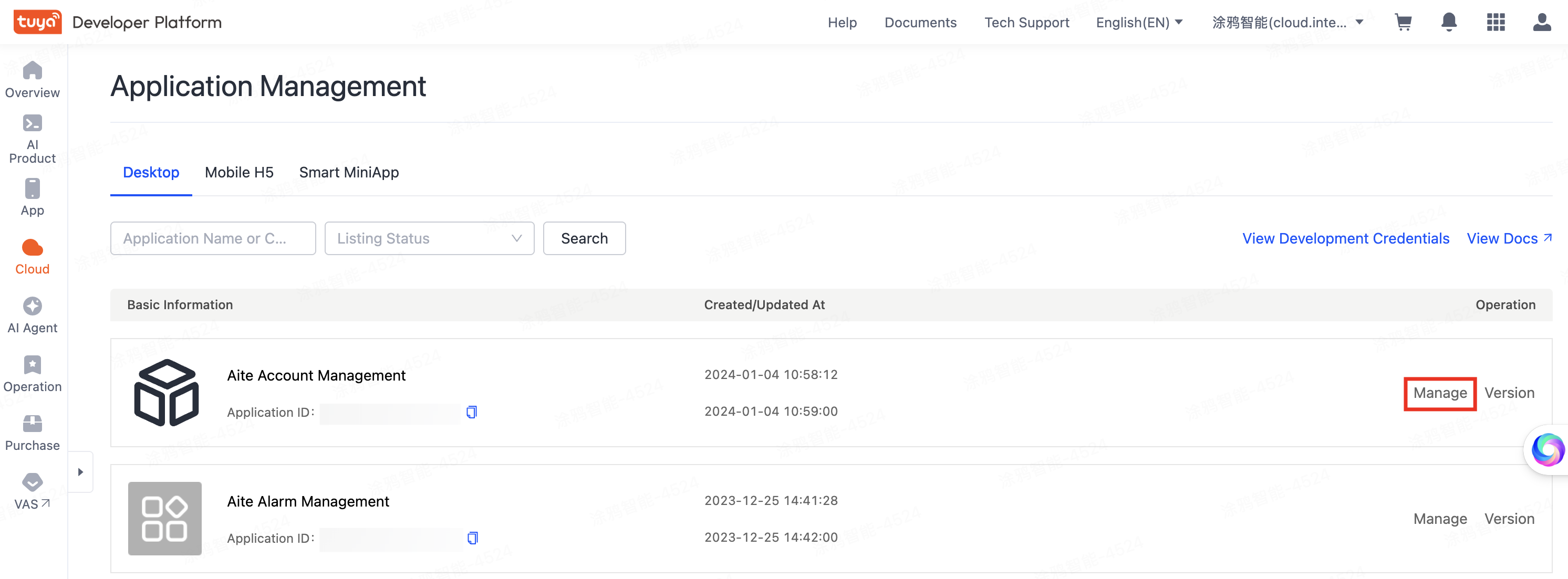The image size is (1568, 579).
Task: Open the notifications bell
Action: coord(1449,22)
